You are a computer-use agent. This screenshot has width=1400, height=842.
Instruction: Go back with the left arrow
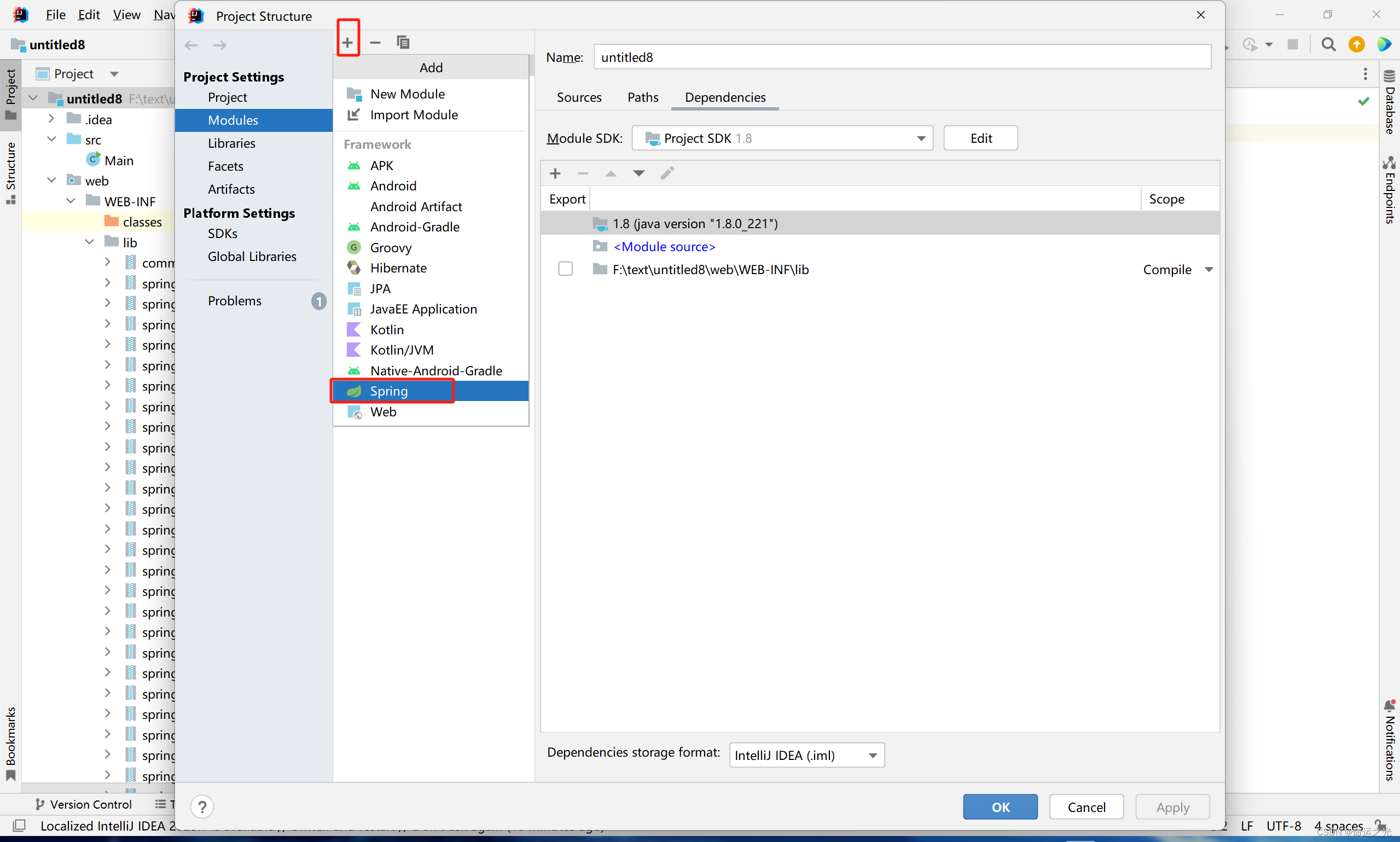tap(191, 45)
